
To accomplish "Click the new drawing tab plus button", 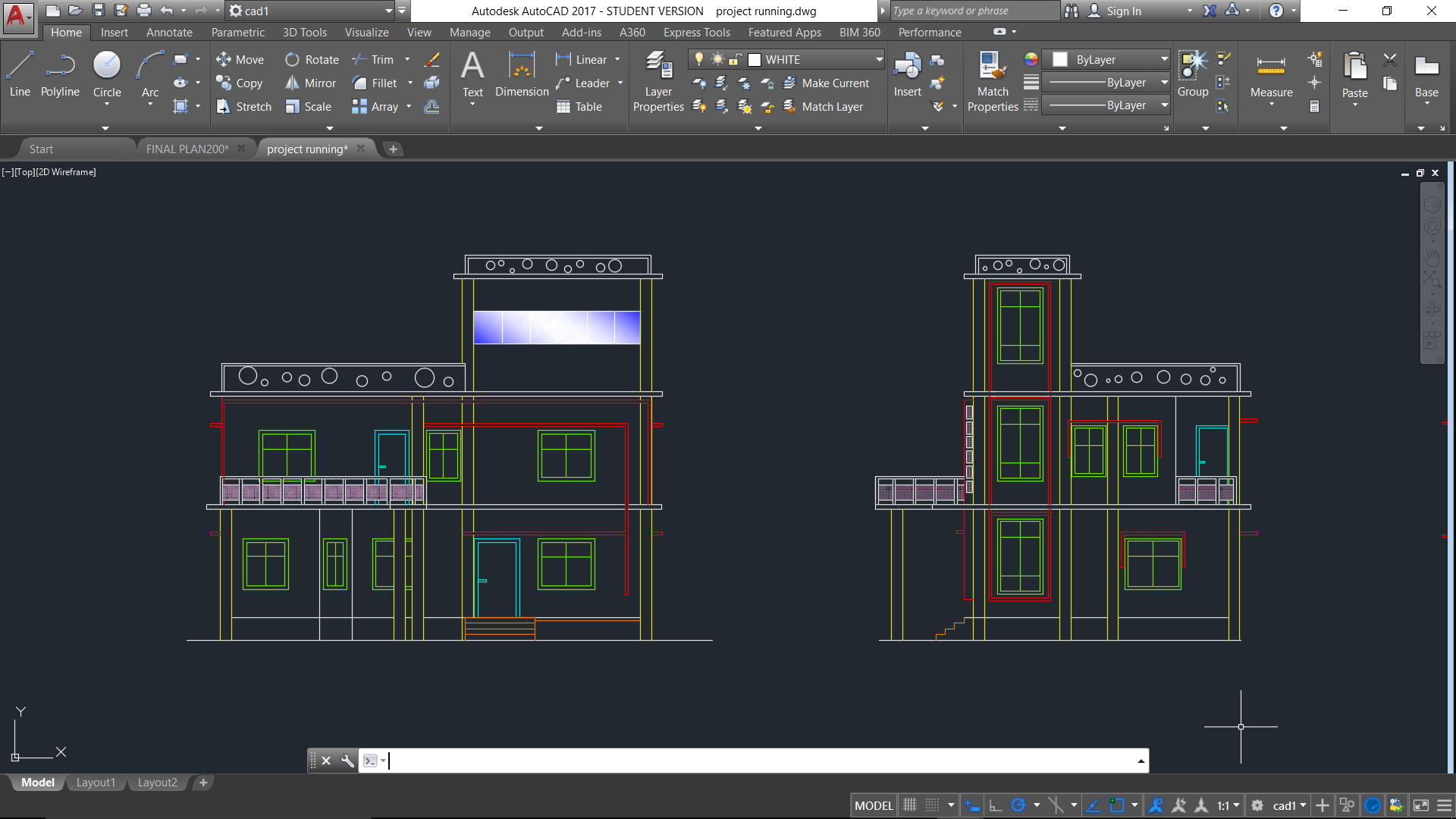I will click(393, 149).
